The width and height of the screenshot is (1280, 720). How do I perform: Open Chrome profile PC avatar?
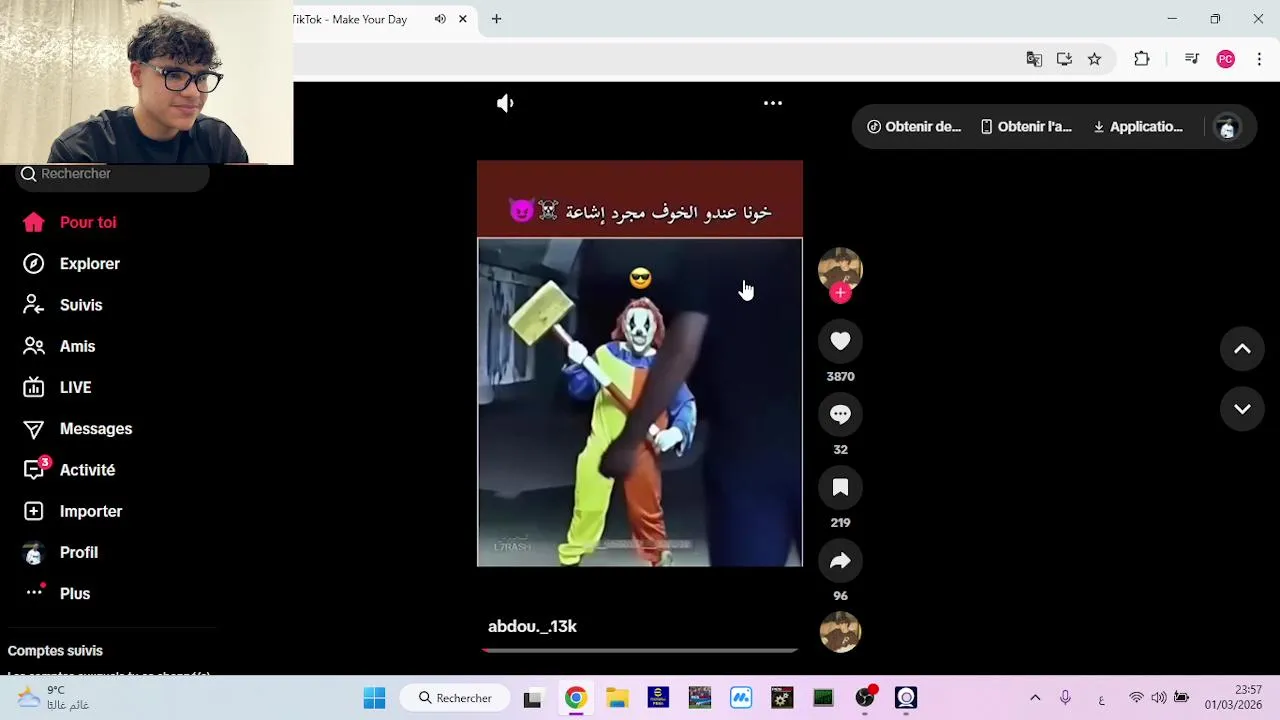(1225, 59)
